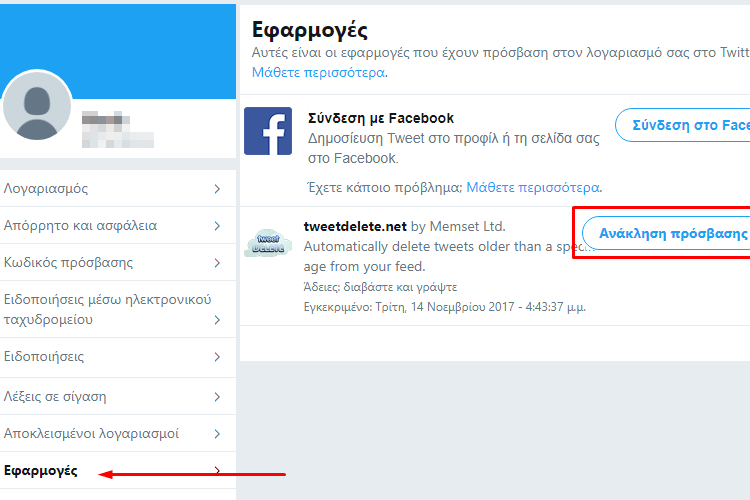Open Ειδοποιήσεις μέσω ηλεκτρονικού ταχυδρομείου
750x500 pixels.
[x=118, y=309]
